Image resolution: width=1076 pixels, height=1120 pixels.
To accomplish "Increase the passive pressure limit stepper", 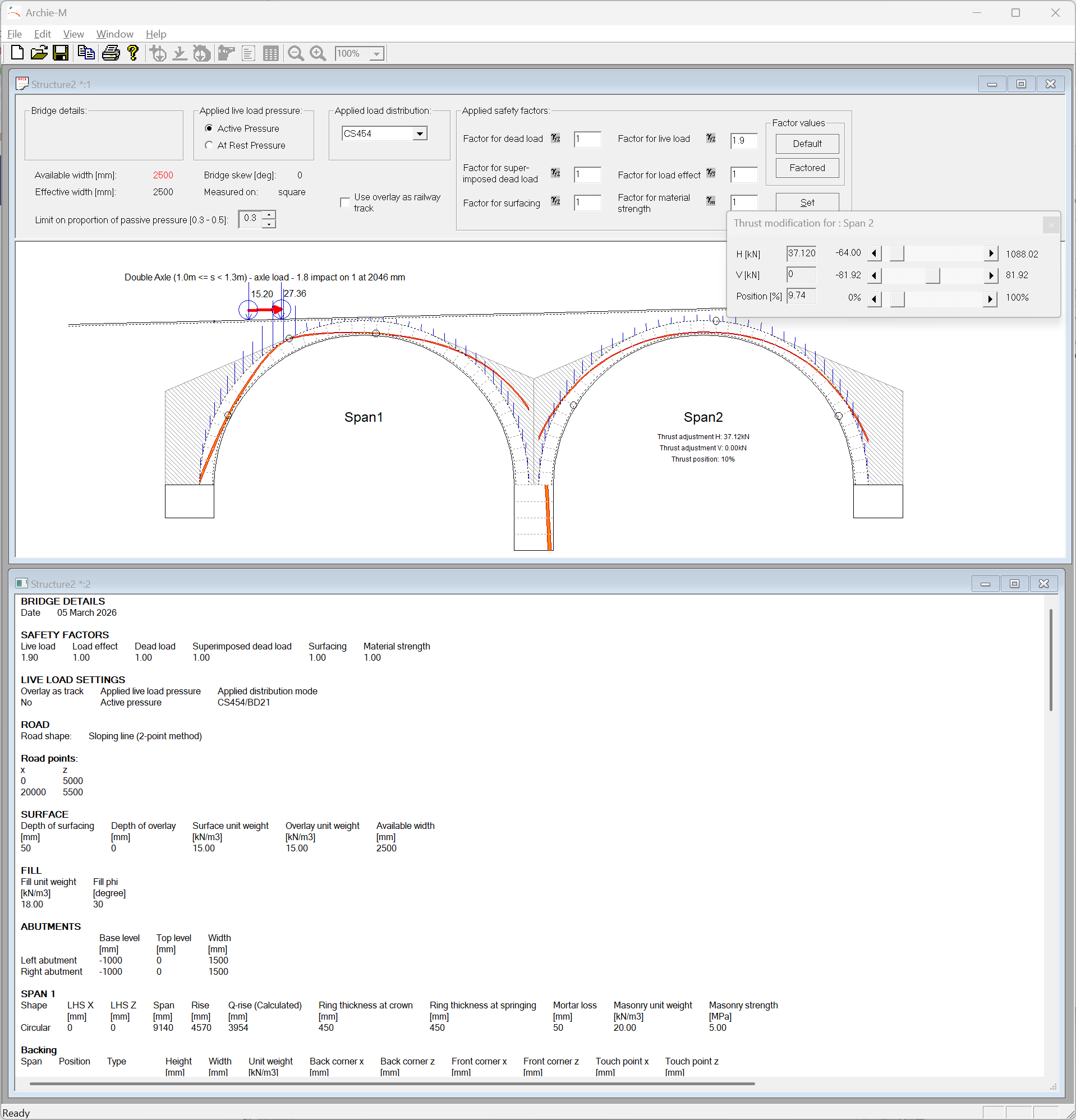I will (x=269, y=214).
